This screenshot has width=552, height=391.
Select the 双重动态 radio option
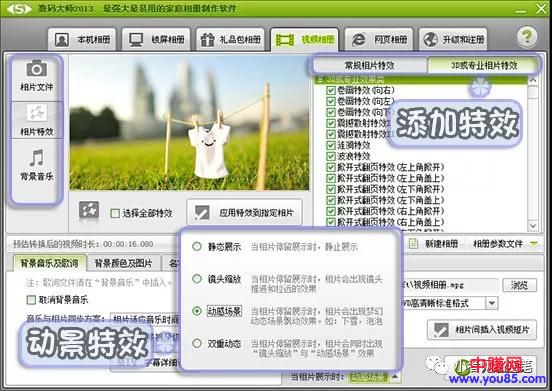(197, 343)
